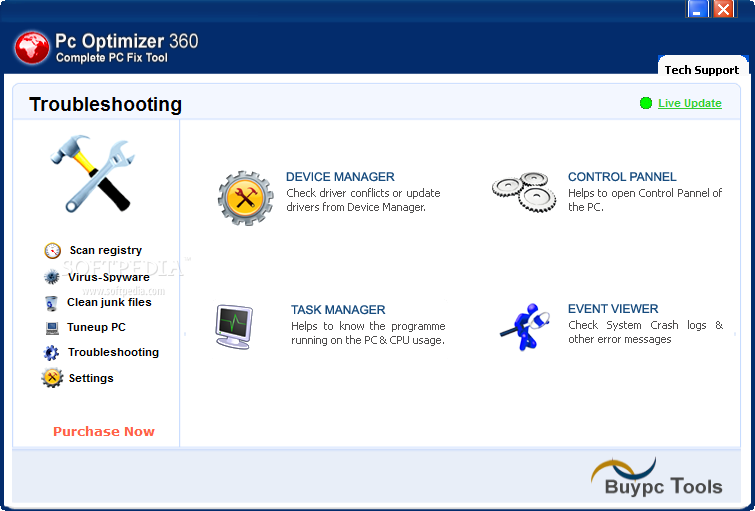Click the Buypc Tools logo
This screenshot has width=755, height=511.
[657, 477]
